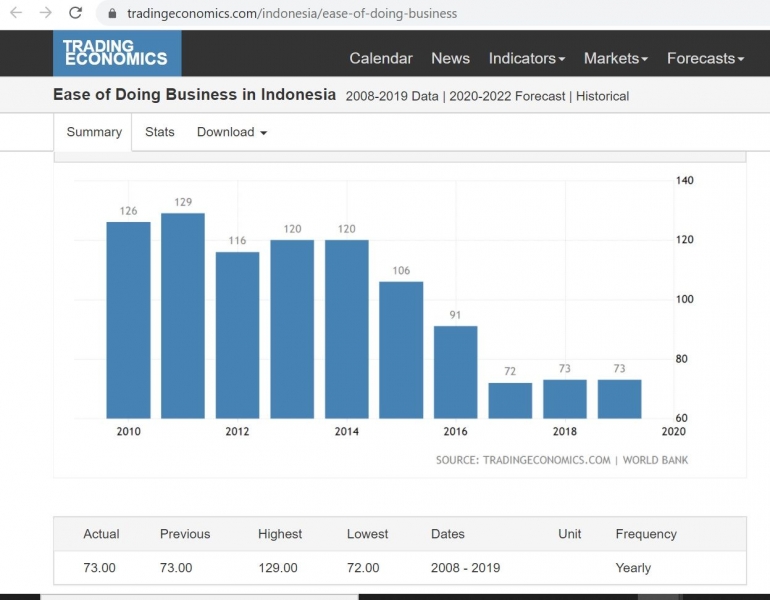
Task: Click the chart source text TRADINGECONOMICS.COM
Action: pos(546,460)
